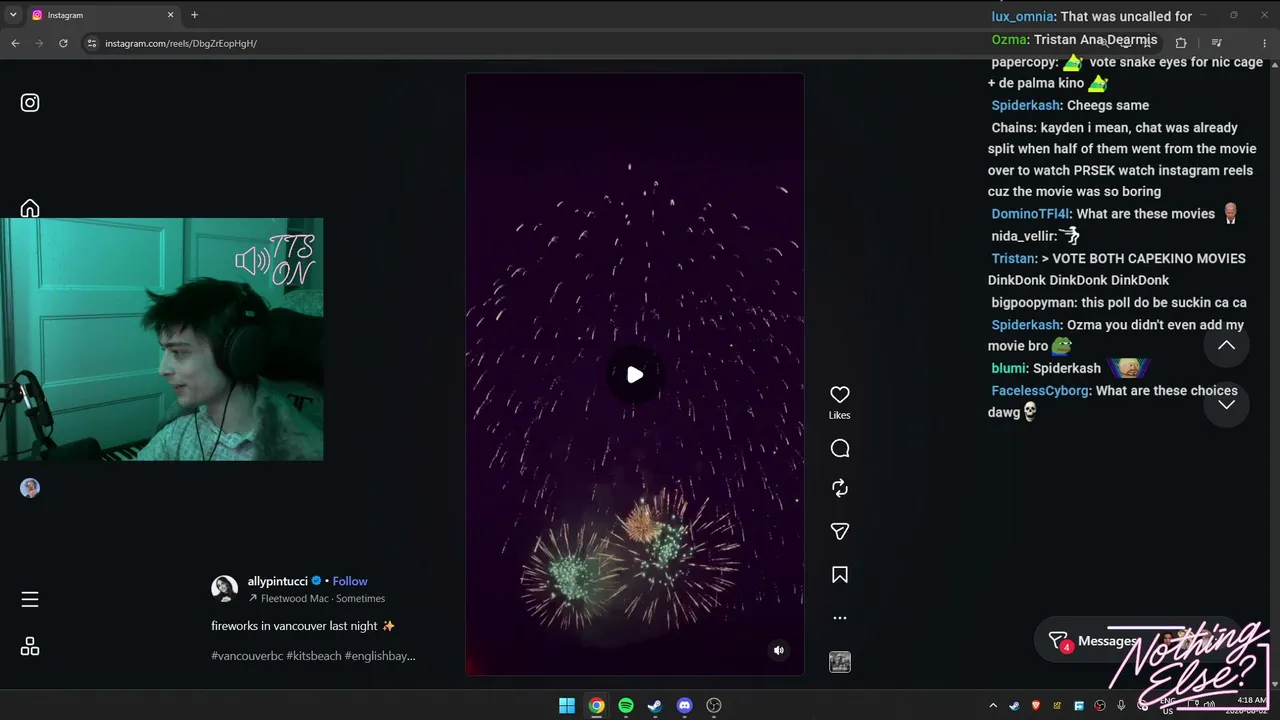The height and width of the screenshot is (720, 1280).
Task: Open the Windows Start menu
Action: 567,706
